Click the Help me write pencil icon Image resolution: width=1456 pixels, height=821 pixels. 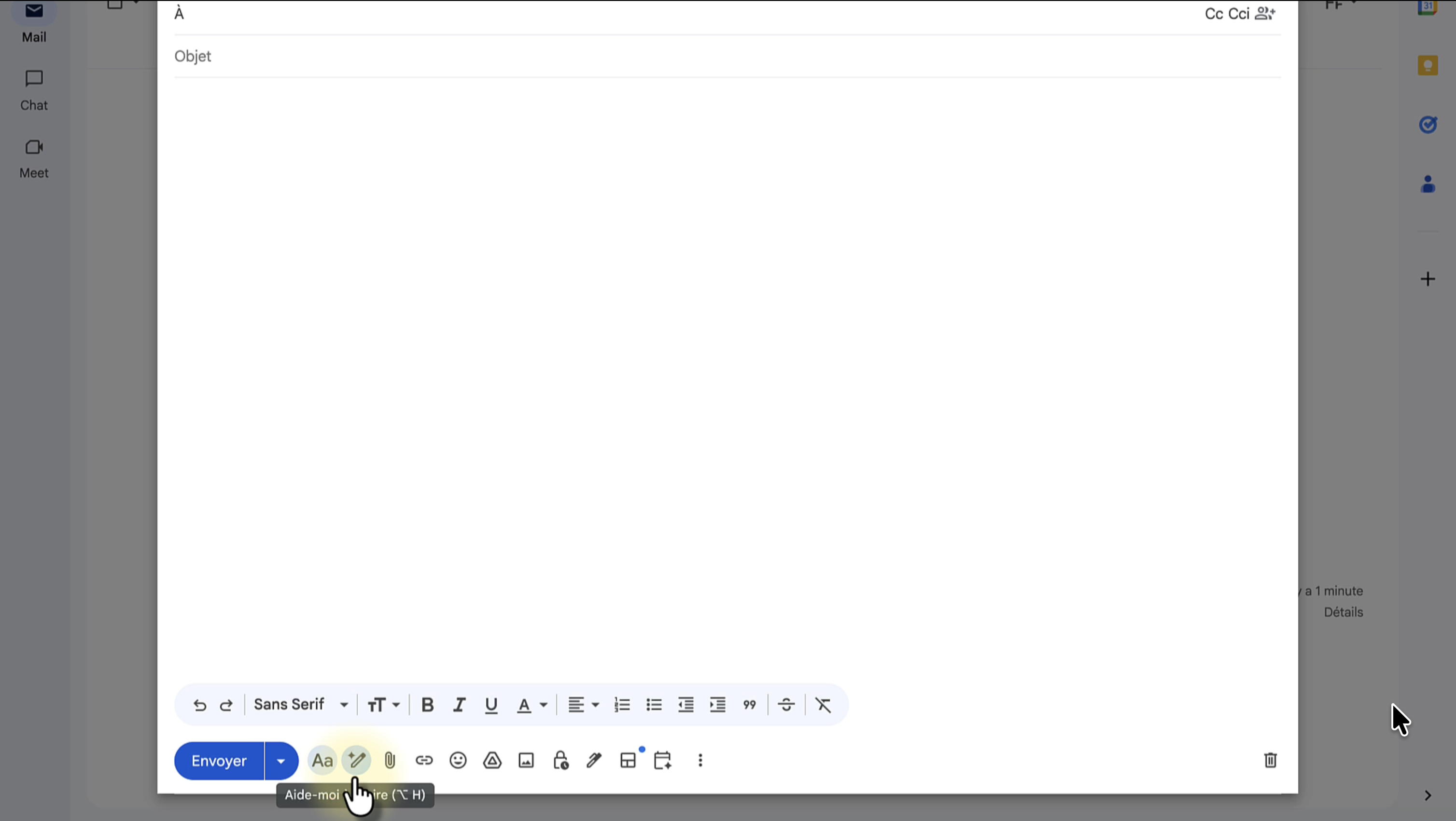[x=356, y=761]
